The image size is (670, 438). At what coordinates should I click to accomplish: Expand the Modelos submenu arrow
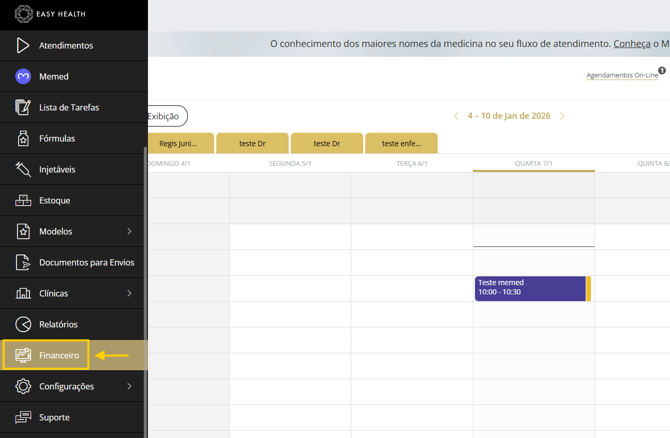[129, 231]
